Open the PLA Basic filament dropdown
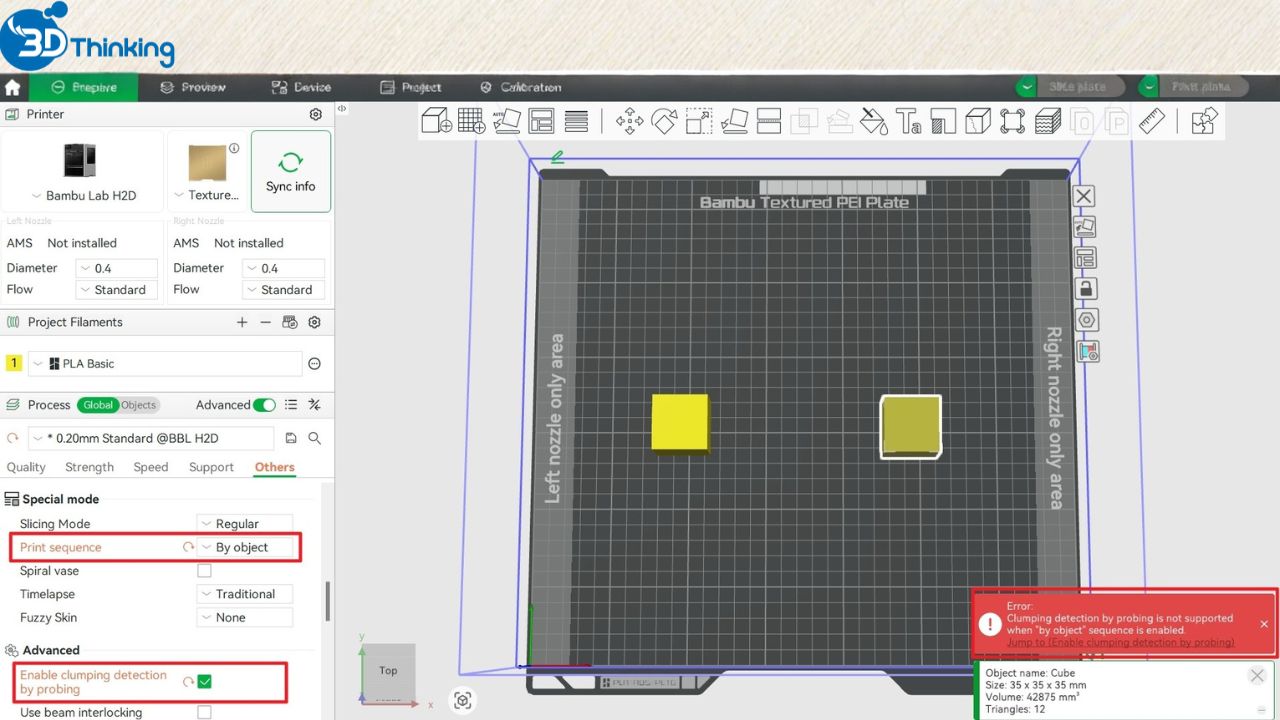 (x=165, y=364)
